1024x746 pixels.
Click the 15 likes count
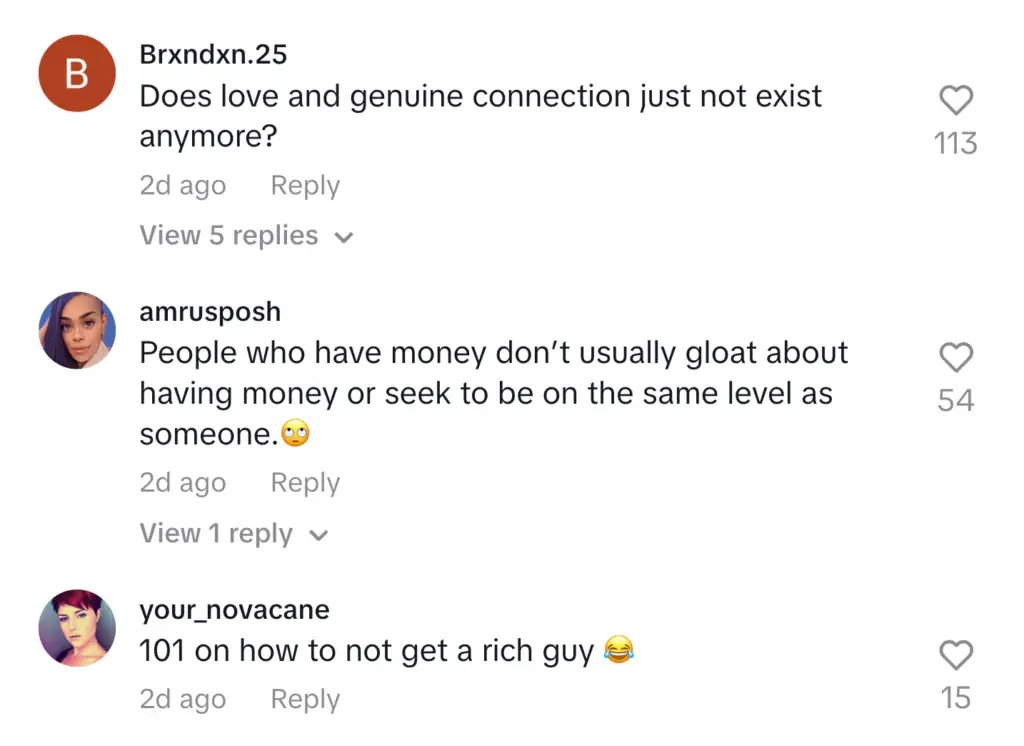click(x=956, y=698)
